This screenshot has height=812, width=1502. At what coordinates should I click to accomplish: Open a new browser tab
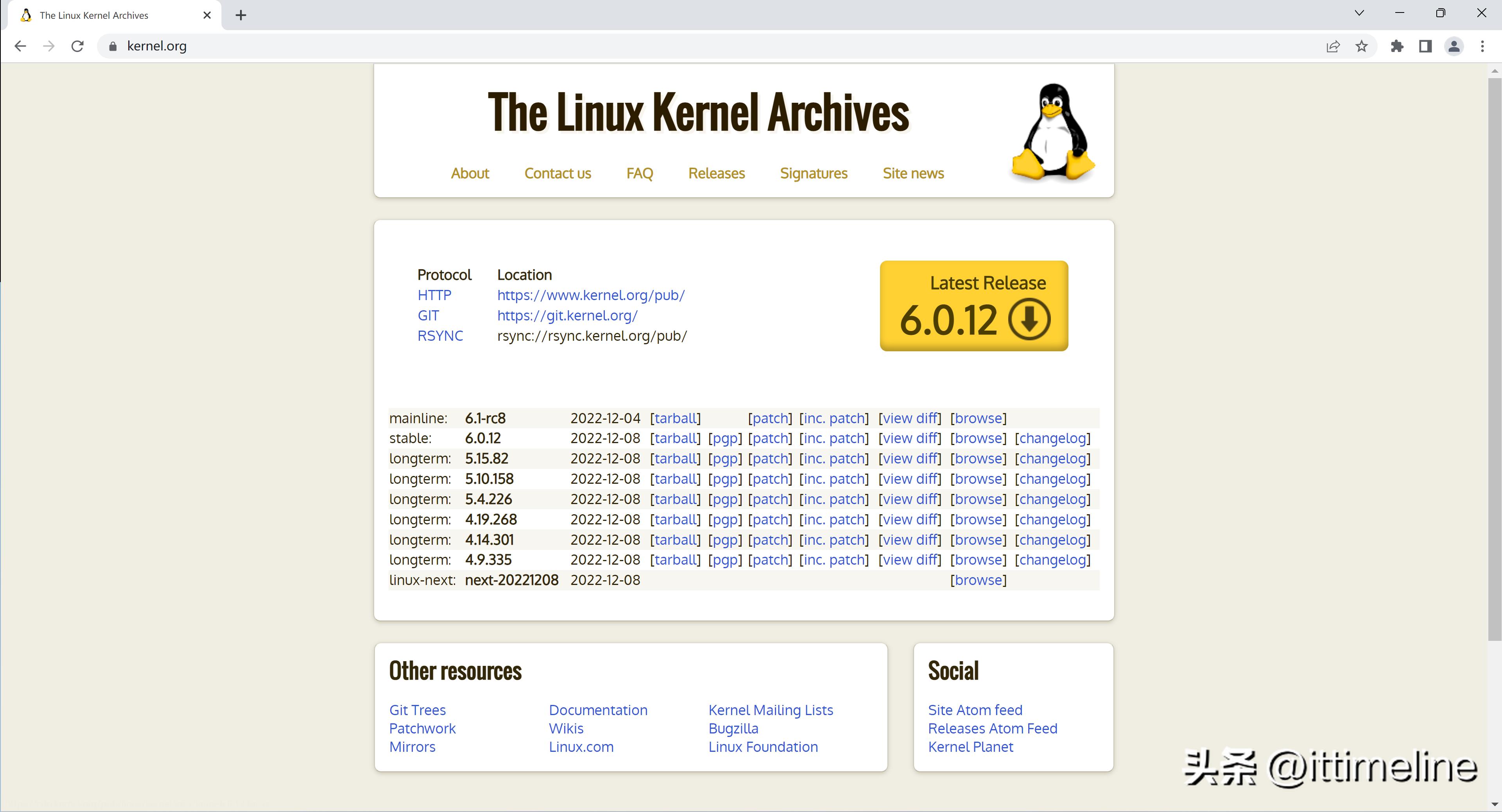pyautogui.click(x=241, y=15)
